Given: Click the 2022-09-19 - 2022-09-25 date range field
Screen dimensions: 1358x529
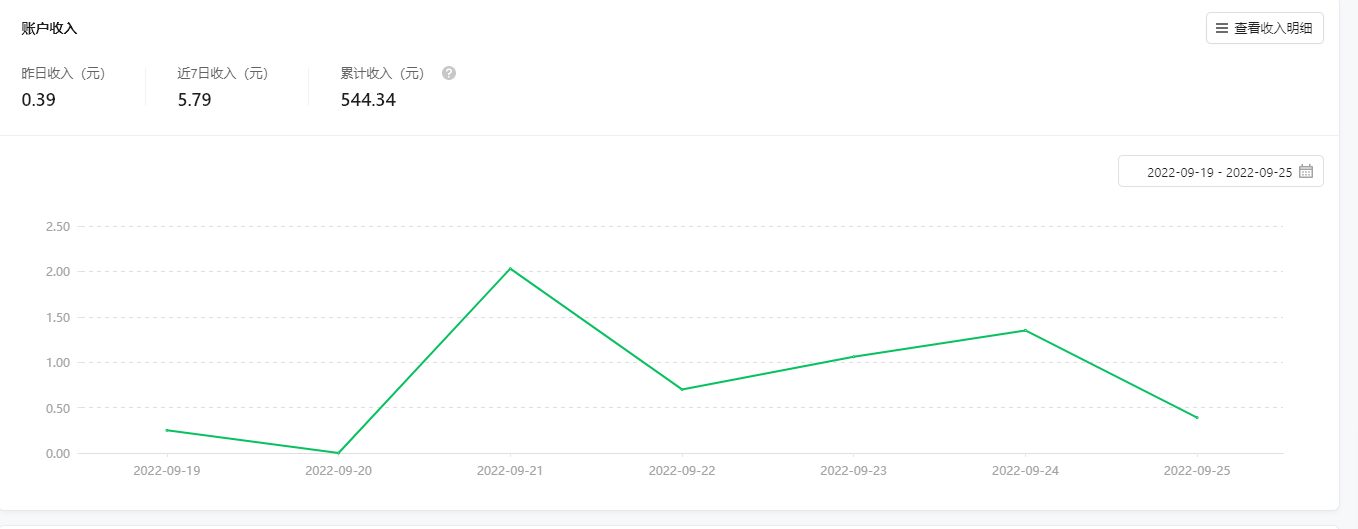Looking at the screenshot, I should coord(1219,172).
